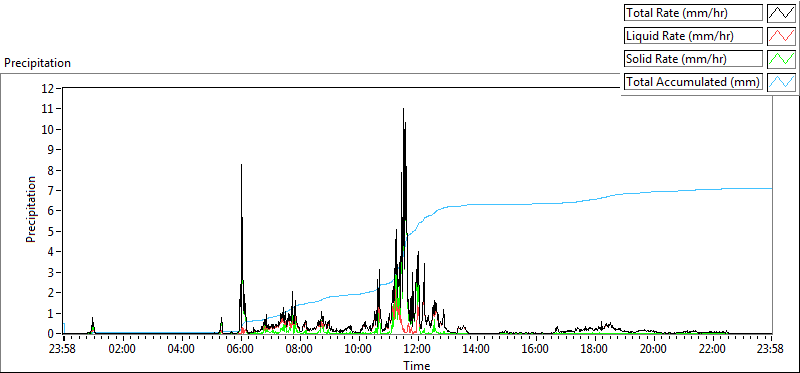The width and height of the screenshot is (800, 373).
Task: Click the Total Accumulated blue line swatch
Action: (x=781, y=82)
